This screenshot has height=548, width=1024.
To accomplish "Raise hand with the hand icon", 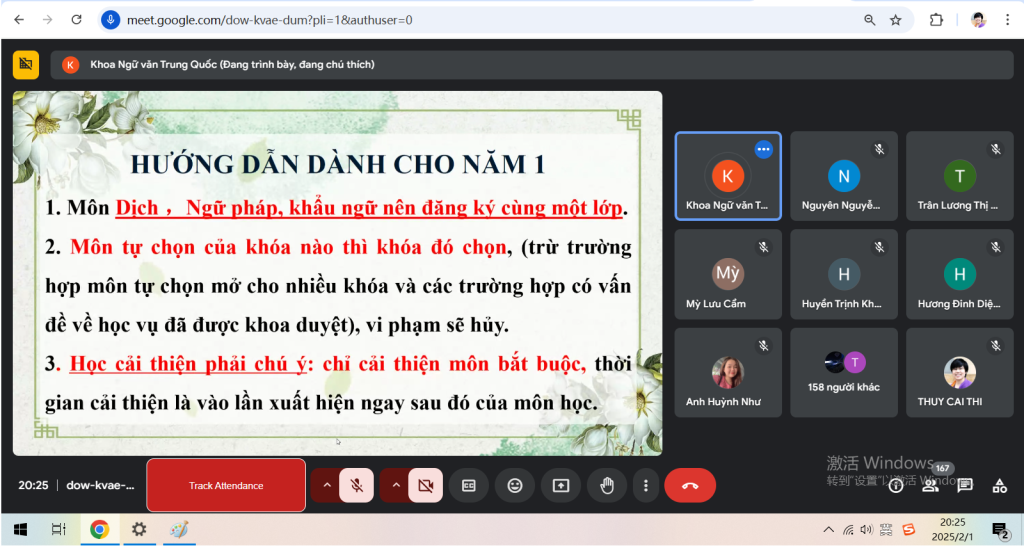I will pos(607,485).
